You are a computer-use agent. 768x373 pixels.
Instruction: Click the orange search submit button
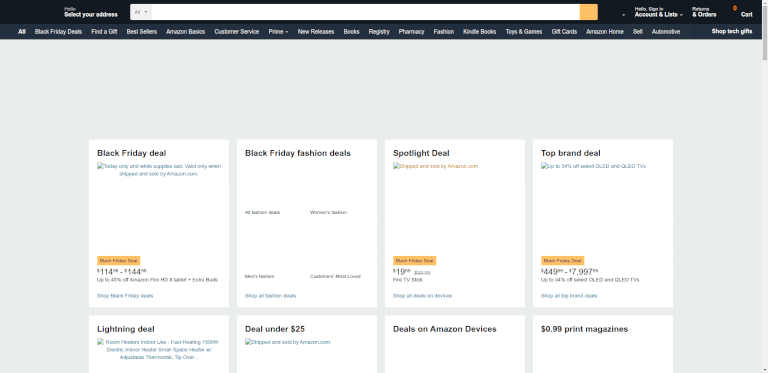pyautogui.click(x=588, y=12)
